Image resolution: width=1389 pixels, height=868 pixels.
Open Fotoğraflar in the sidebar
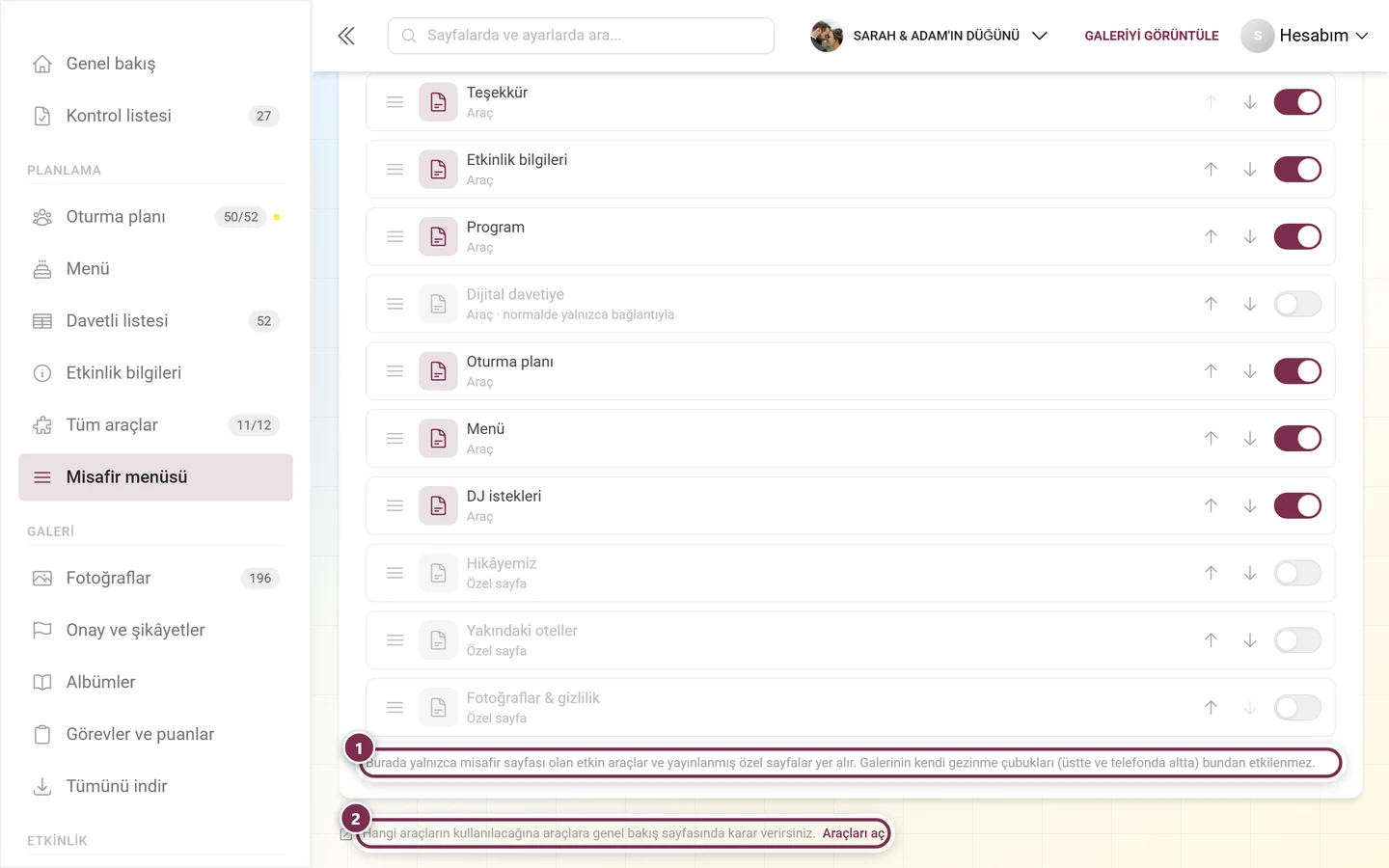click(x=155, y=579)
